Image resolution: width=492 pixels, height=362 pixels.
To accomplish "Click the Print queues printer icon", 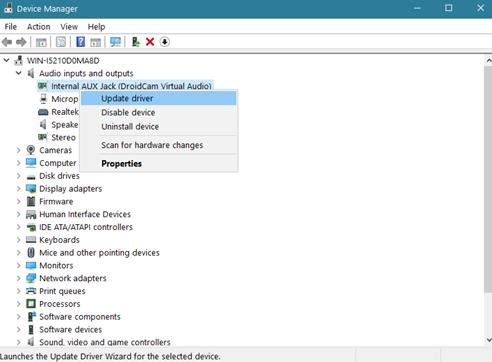I will (x=31, y=291).
